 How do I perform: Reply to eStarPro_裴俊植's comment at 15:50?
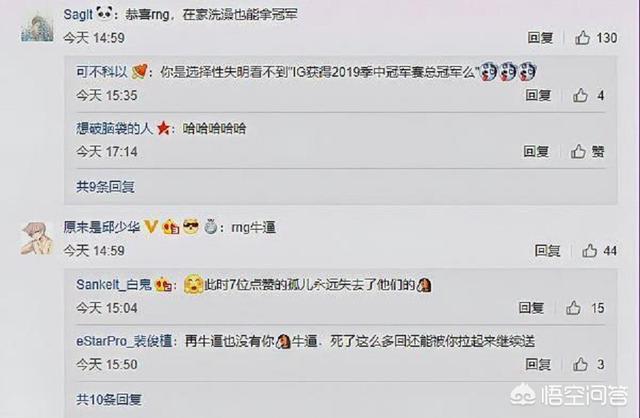538,365
